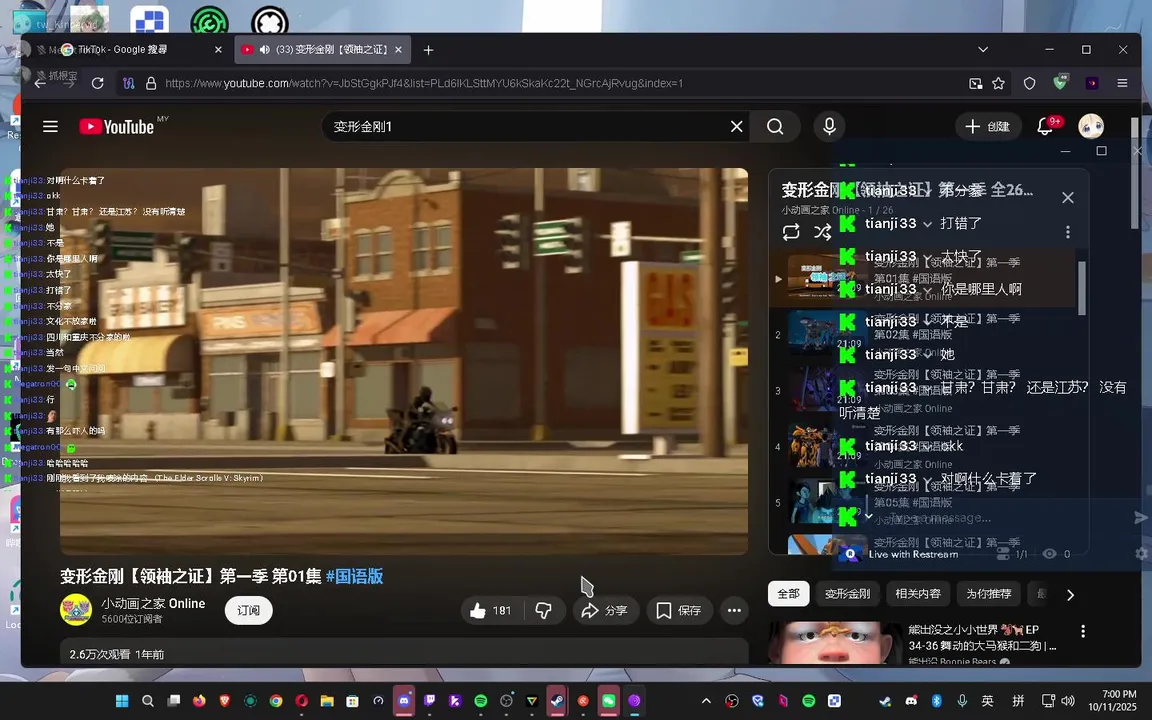
Task: Show more category chips arrow
Action: click(x=1070, y=595)
